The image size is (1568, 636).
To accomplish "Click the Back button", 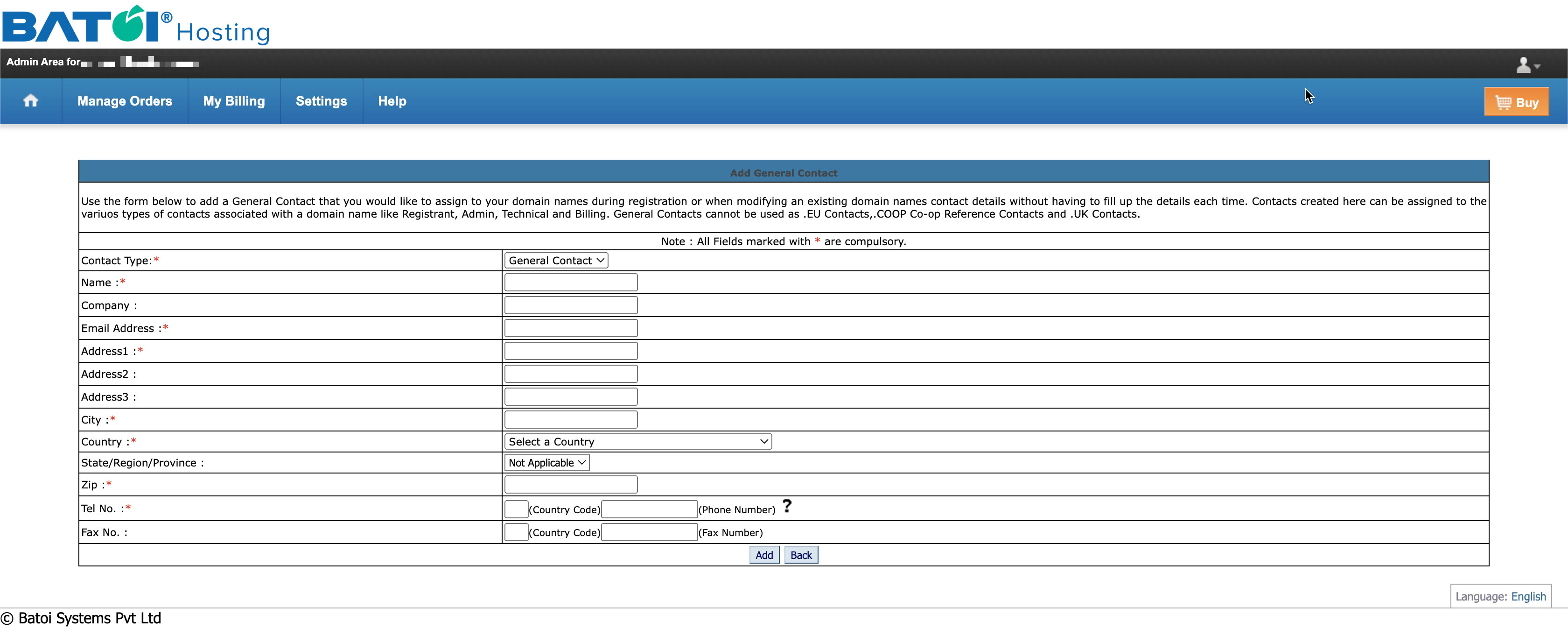I will click(x=801, y=555).
